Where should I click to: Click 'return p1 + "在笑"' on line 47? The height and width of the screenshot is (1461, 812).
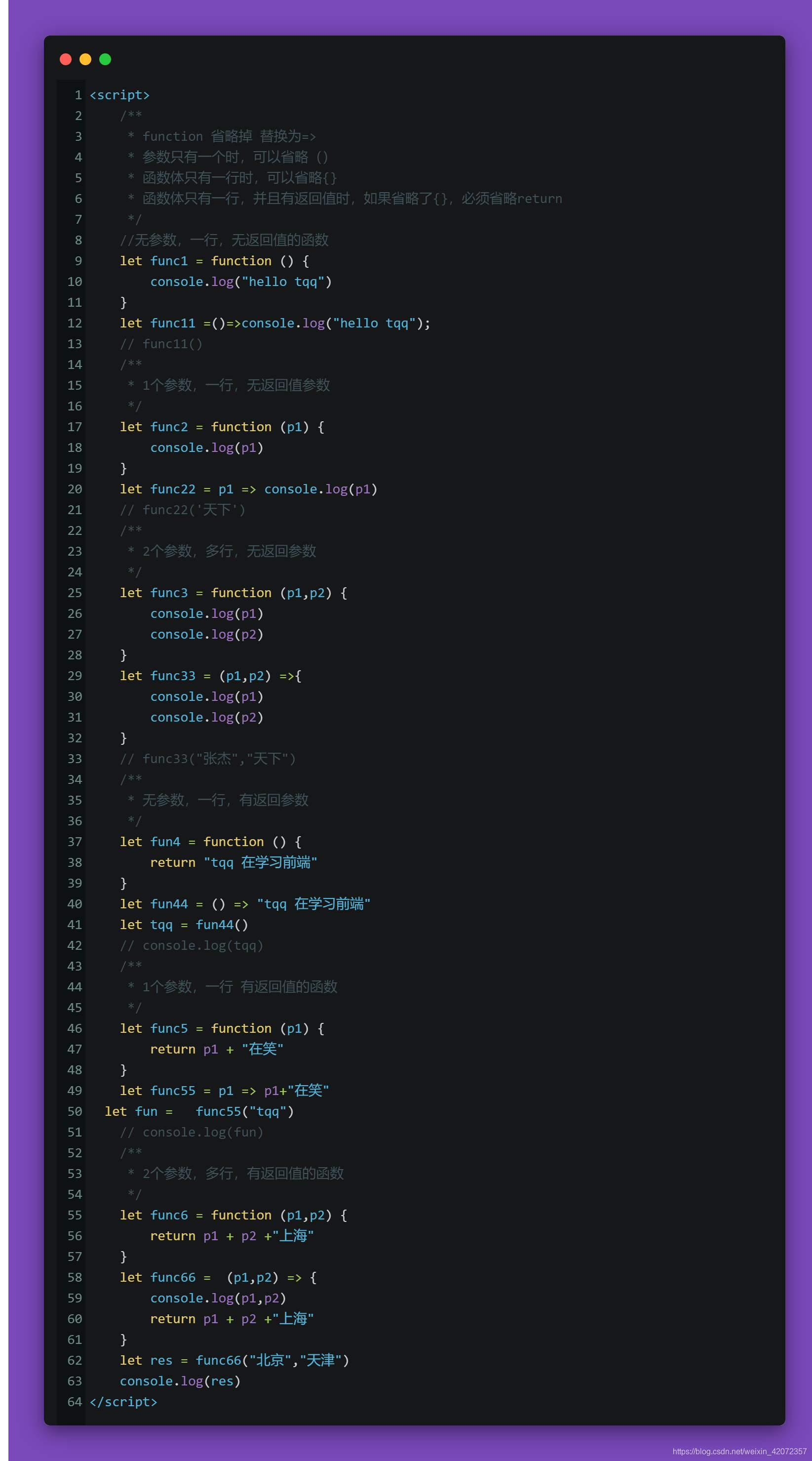(x=217, y=1049)
